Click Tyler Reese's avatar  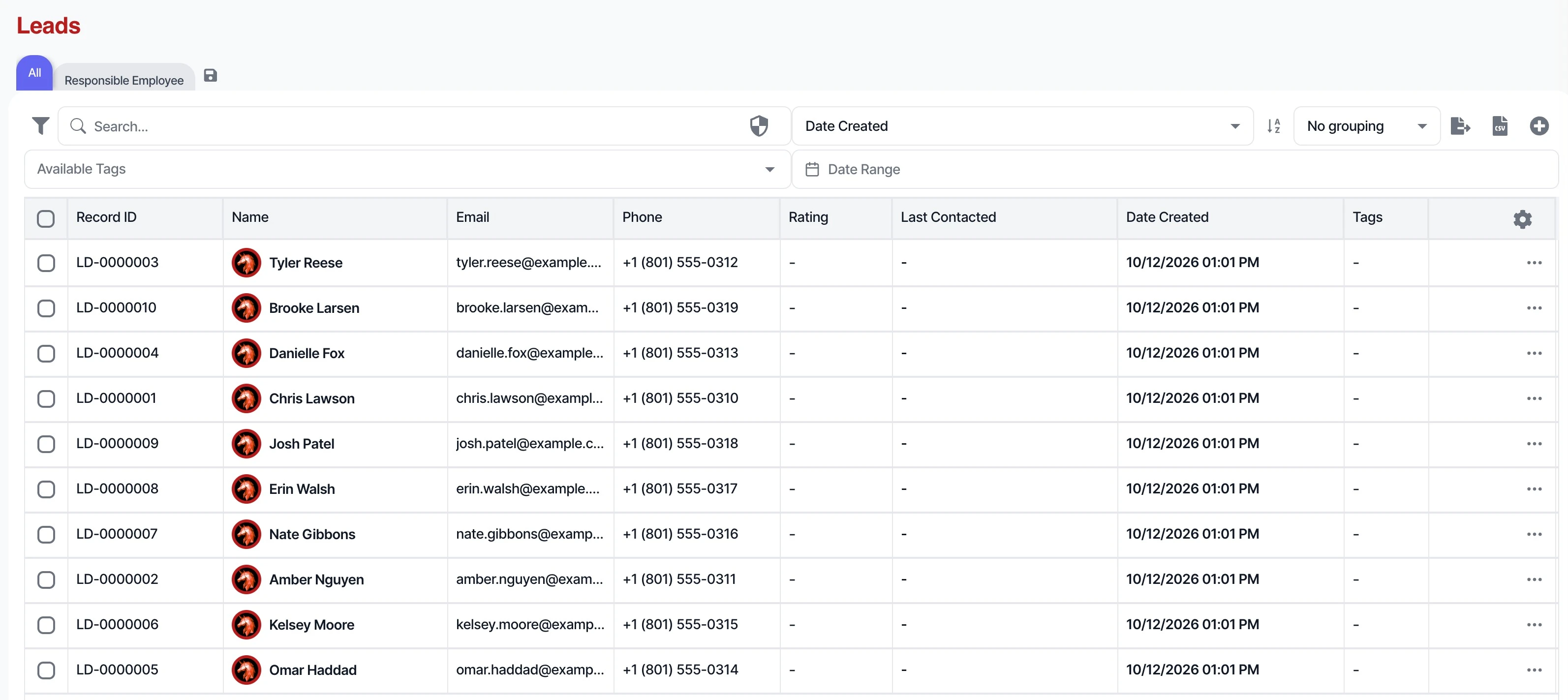tap(246, 263)
